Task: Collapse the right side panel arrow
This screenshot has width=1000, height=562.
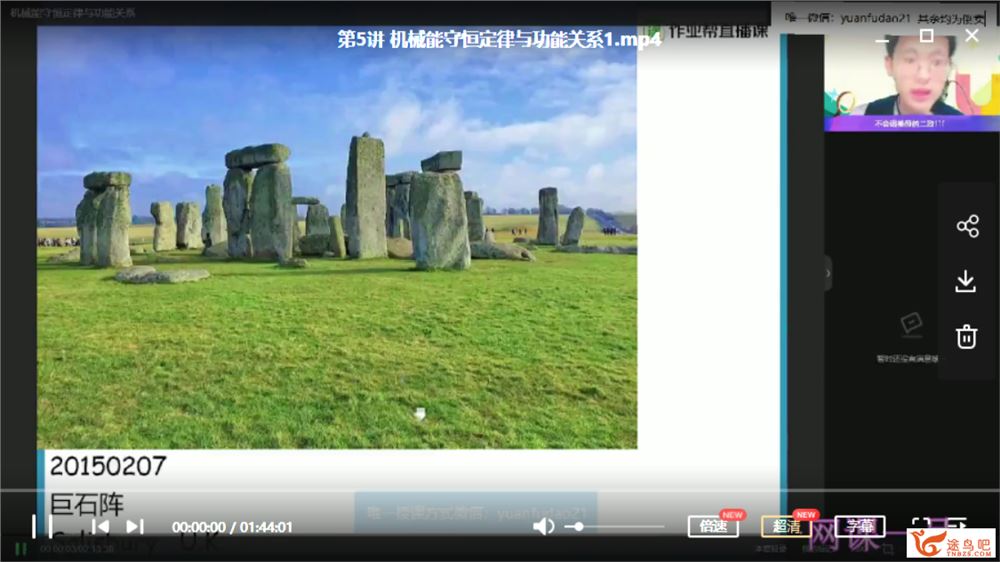Action: click(828, 273)
